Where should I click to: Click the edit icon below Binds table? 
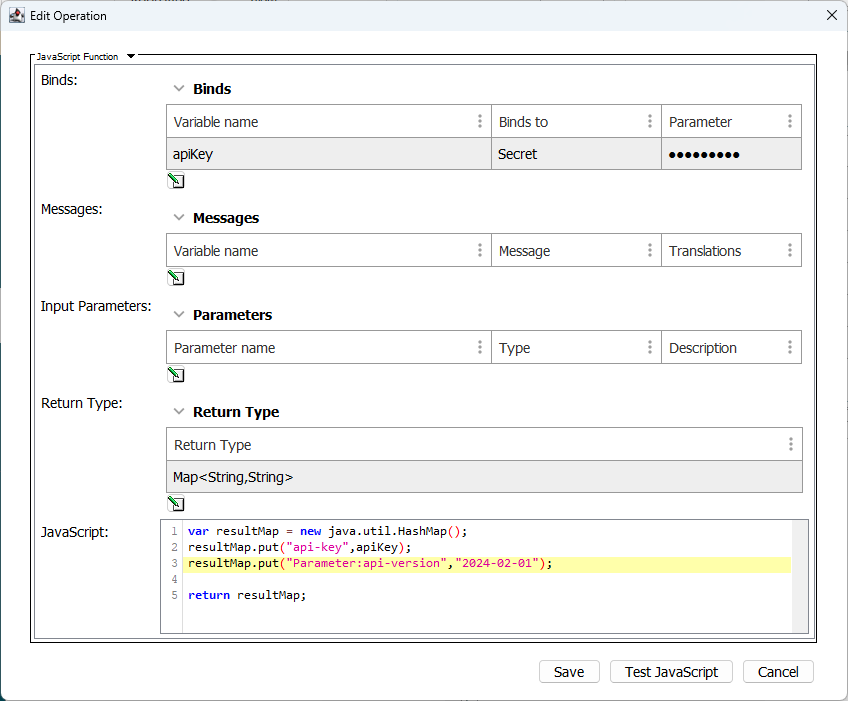[x=176, y=181]
